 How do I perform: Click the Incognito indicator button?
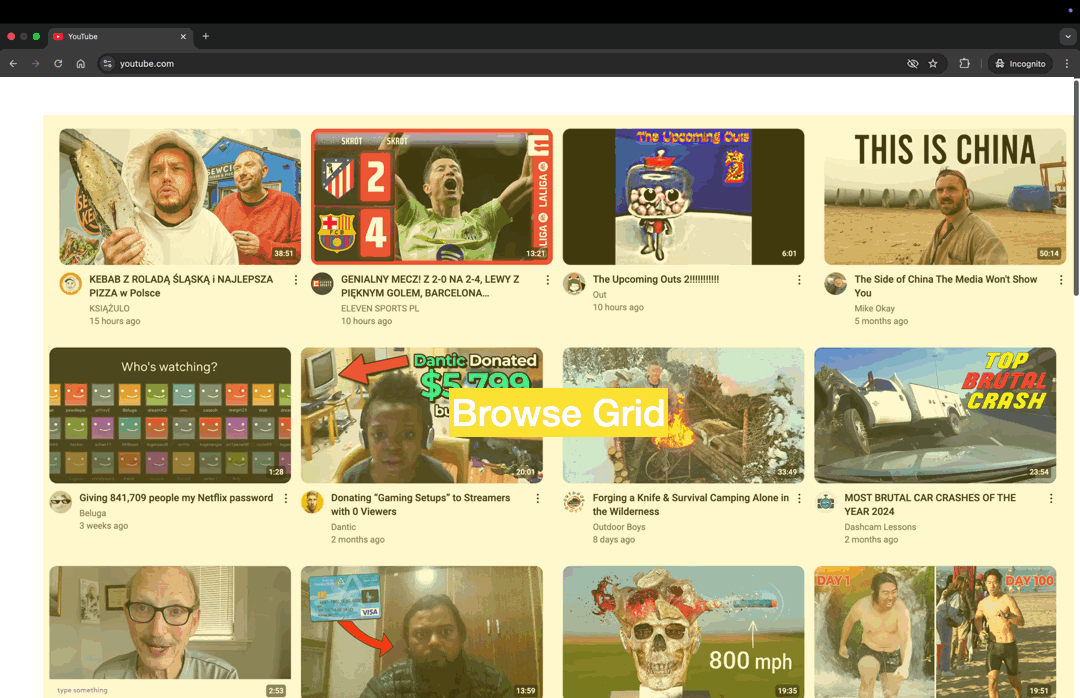(1020, 63)
